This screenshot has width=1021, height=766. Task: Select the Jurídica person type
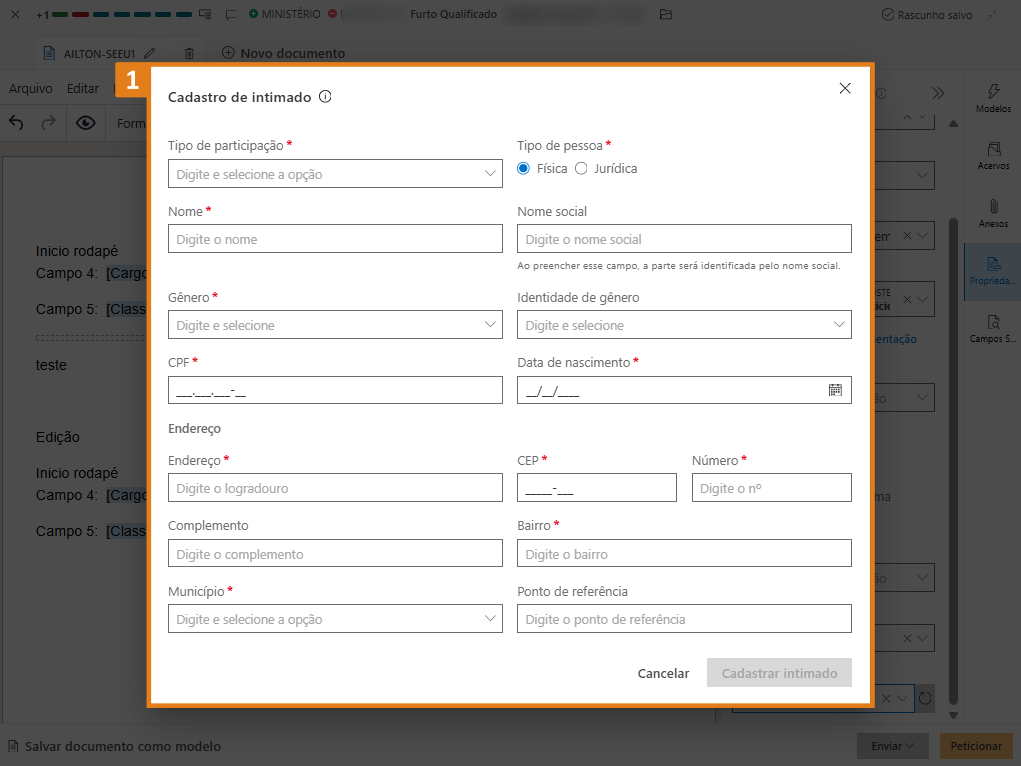point(581,168)
